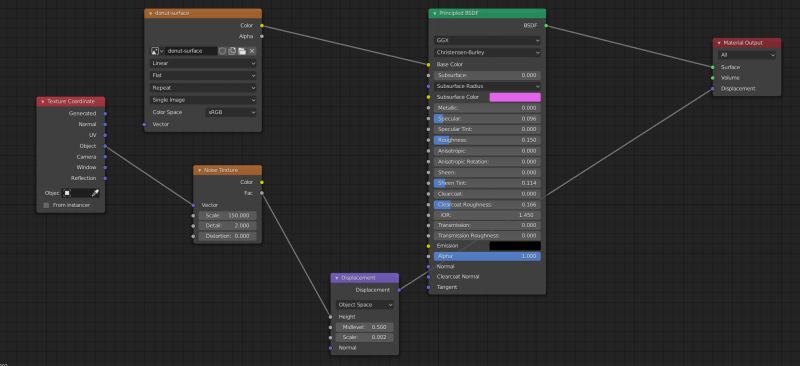The height and width of the screenshot is (366, 800).
Task: Click the Metallic slider
Action: tap(487, 108)
